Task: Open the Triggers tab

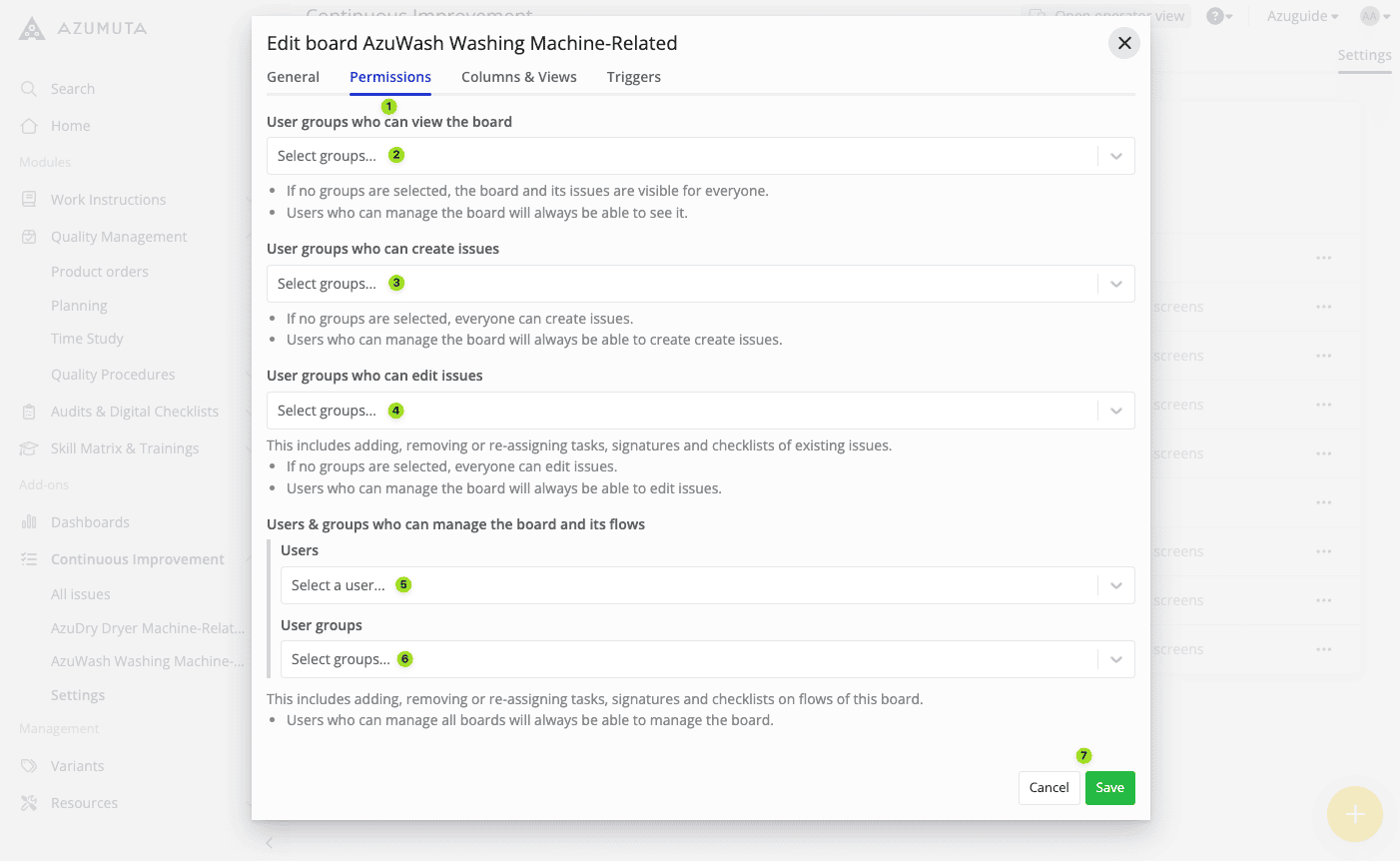Action: [633, 77]
